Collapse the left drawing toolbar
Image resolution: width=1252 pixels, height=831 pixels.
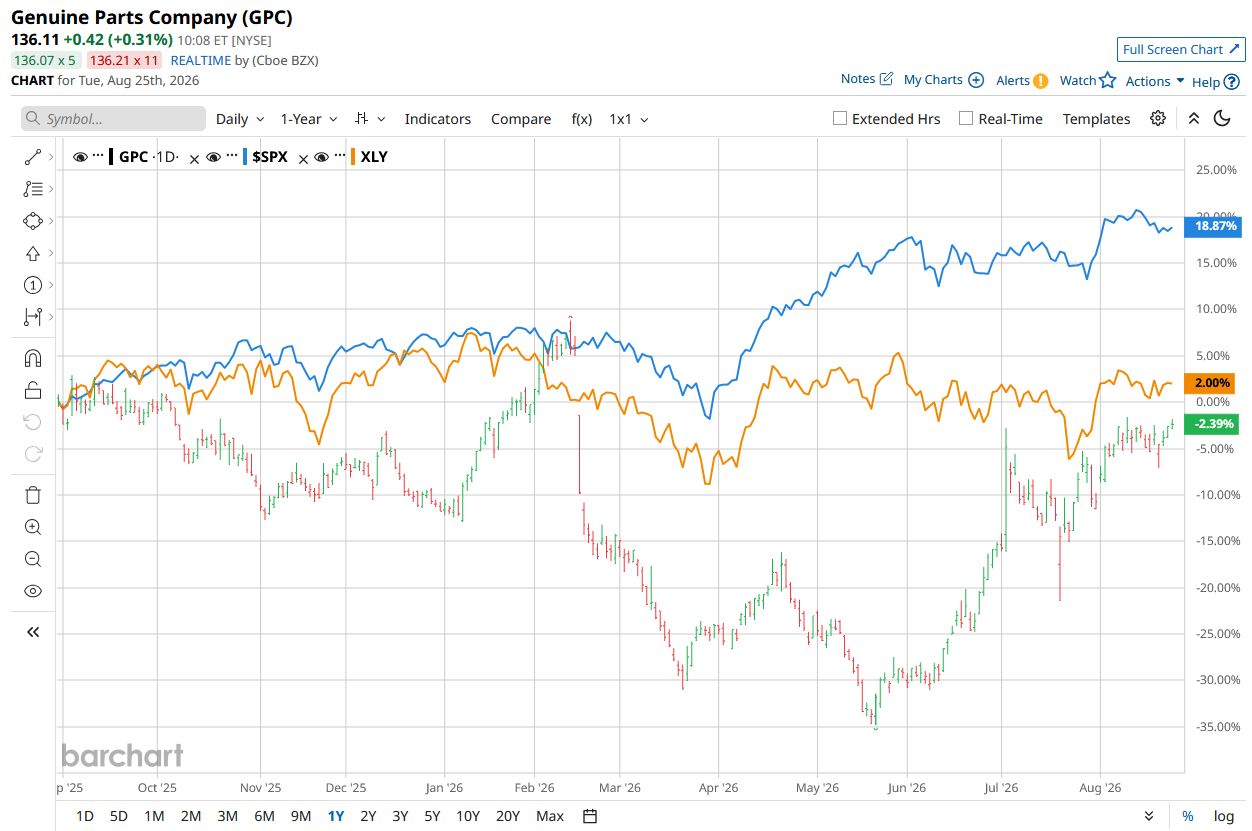pyautogui.click(x=33, y=632)
